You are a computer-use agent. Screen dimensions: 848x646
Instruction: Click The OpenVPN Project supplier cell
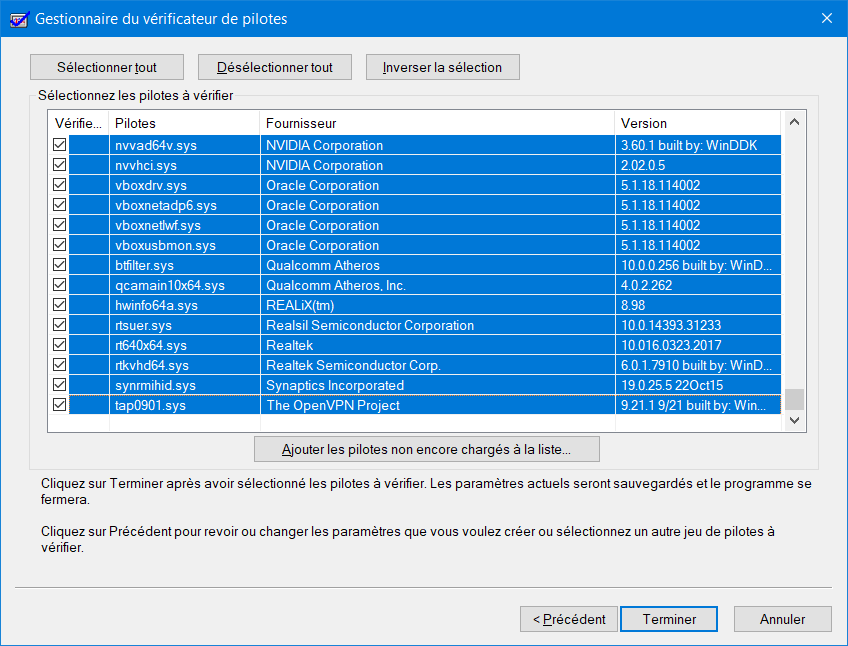point(438,405)
